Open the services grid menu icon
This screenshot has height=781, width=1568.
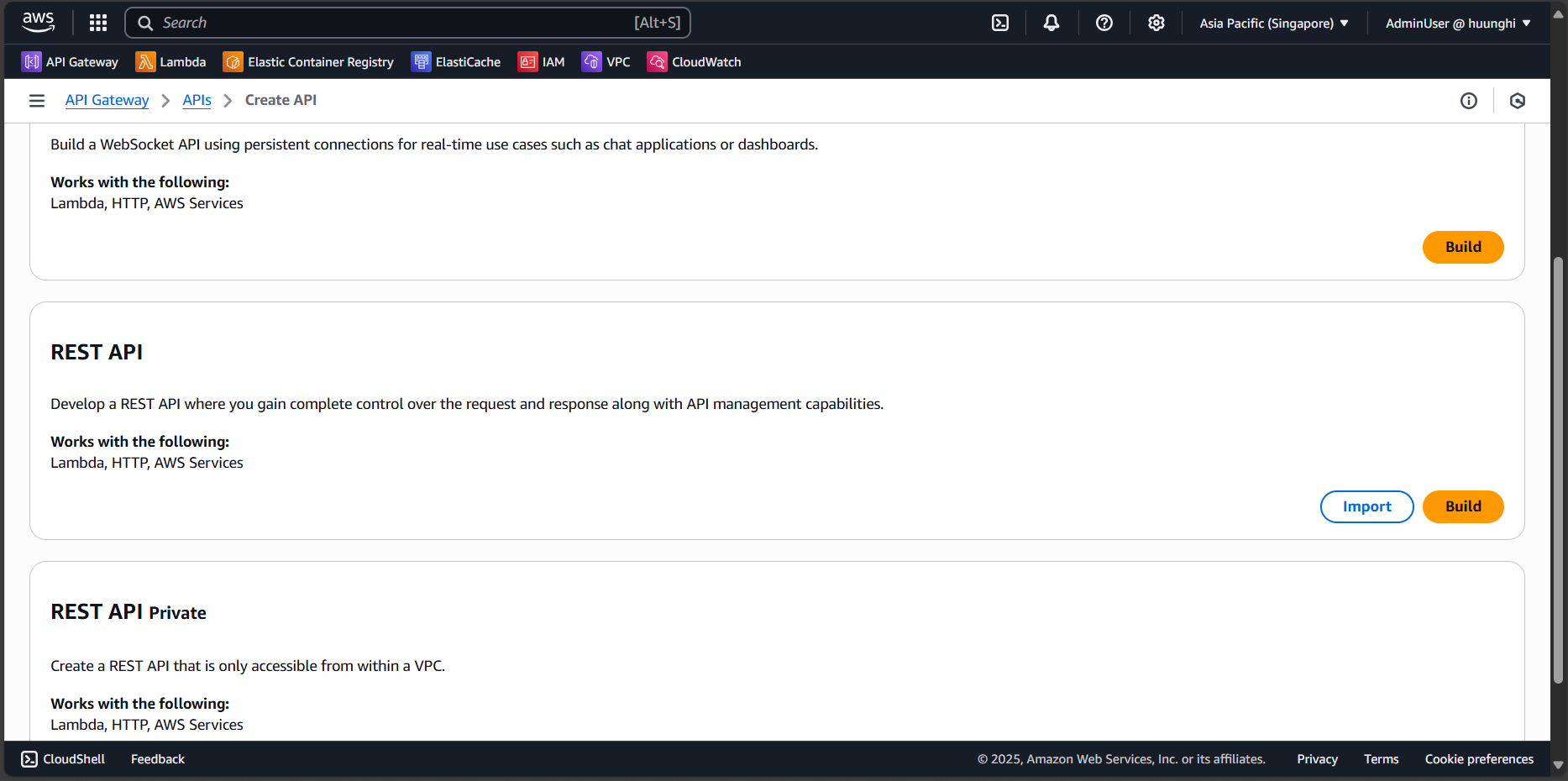coord(98,23)
